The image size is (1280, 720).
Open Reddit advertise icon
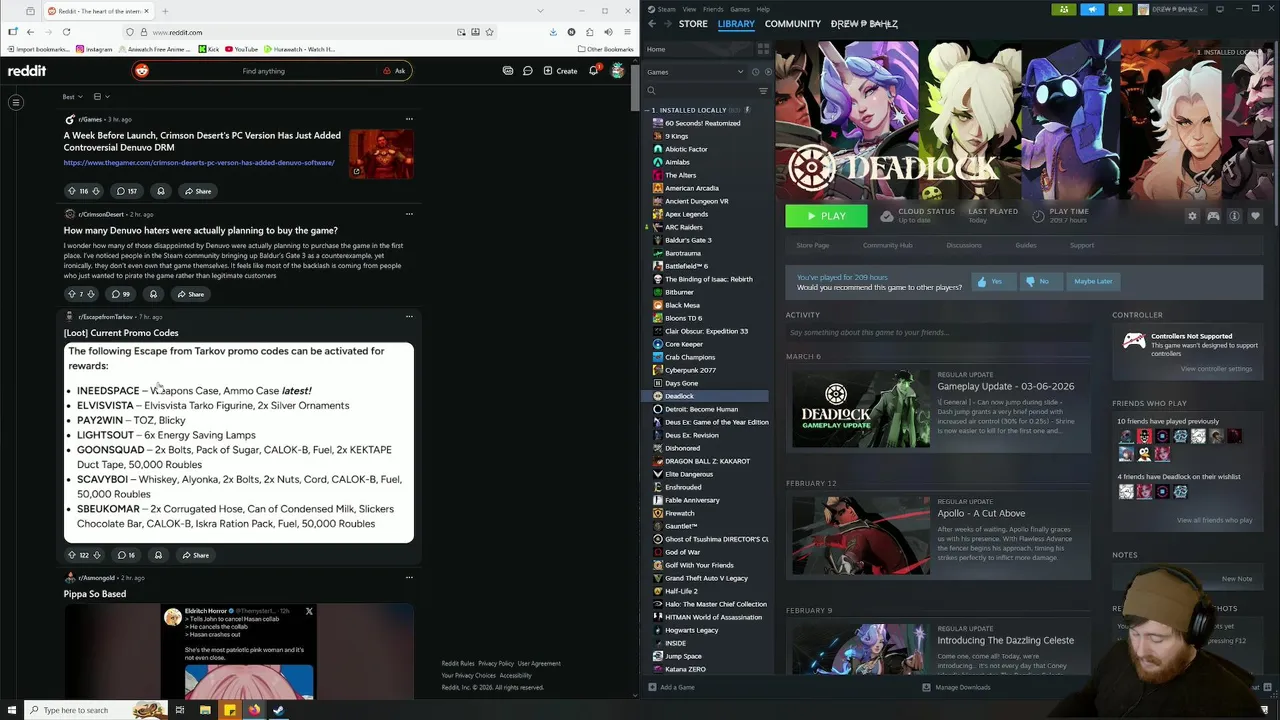tap(508, 71)
